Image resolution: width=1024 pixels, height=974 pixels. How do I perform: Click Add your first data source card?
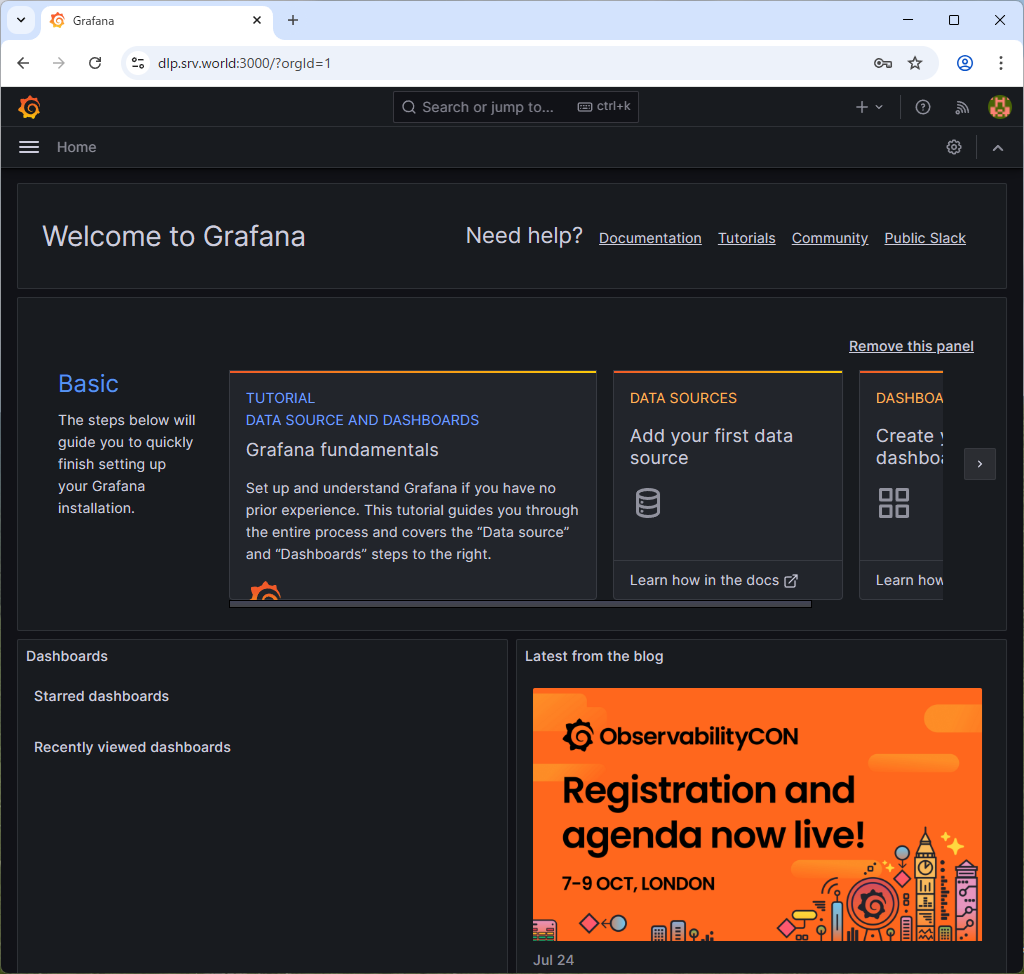pos(728,485)
